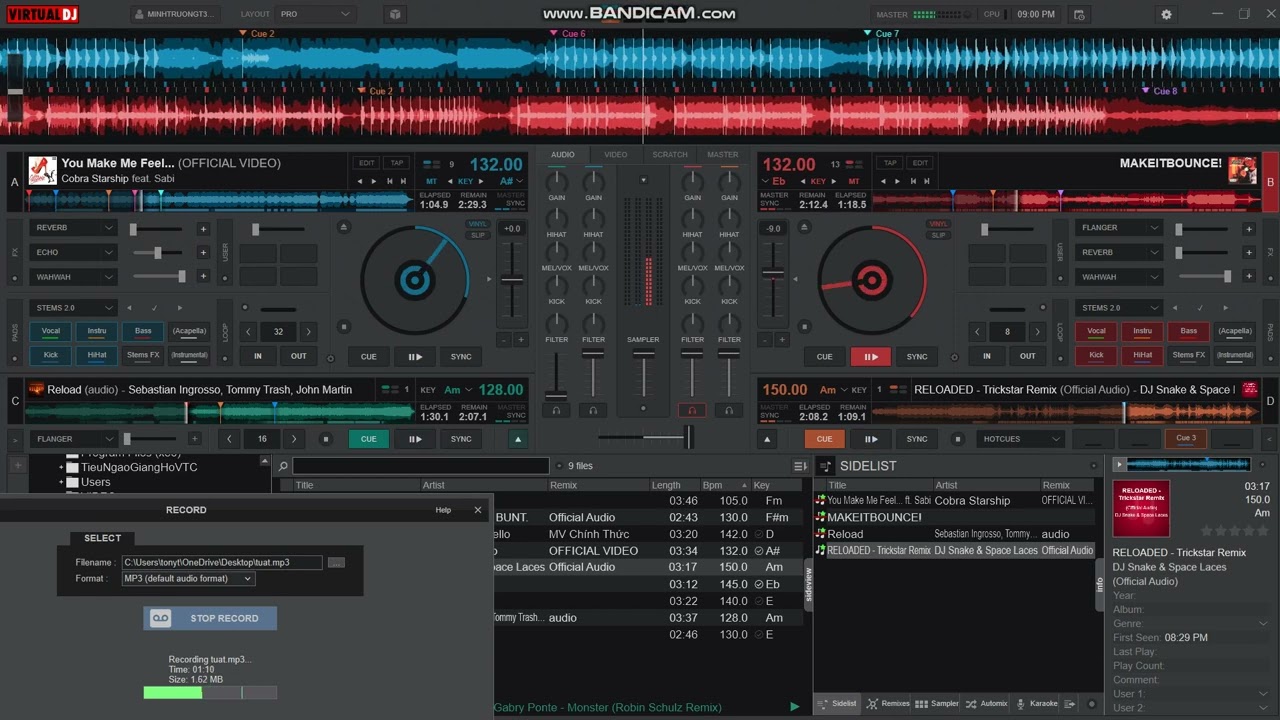Switch to the AUDIO mixer tab
Image resolution: width=1280 pixels, height=720 pixels.
563,154
